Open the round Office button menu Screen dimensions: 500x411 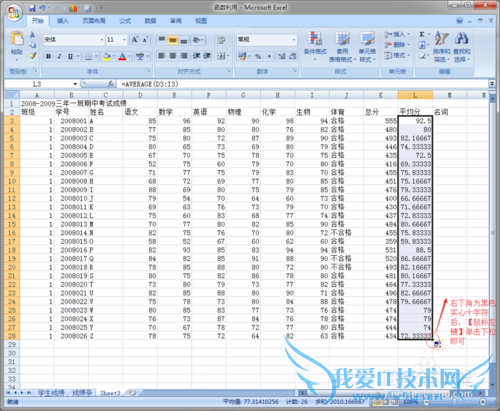[x=14, y=13]
